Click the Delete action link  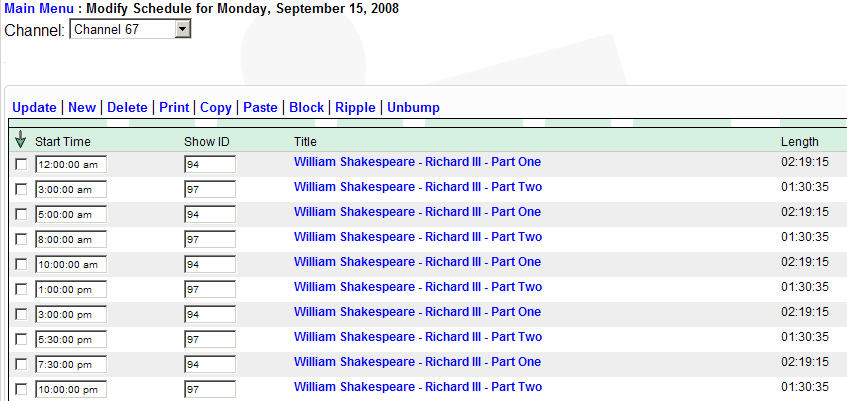pos(127,107)
